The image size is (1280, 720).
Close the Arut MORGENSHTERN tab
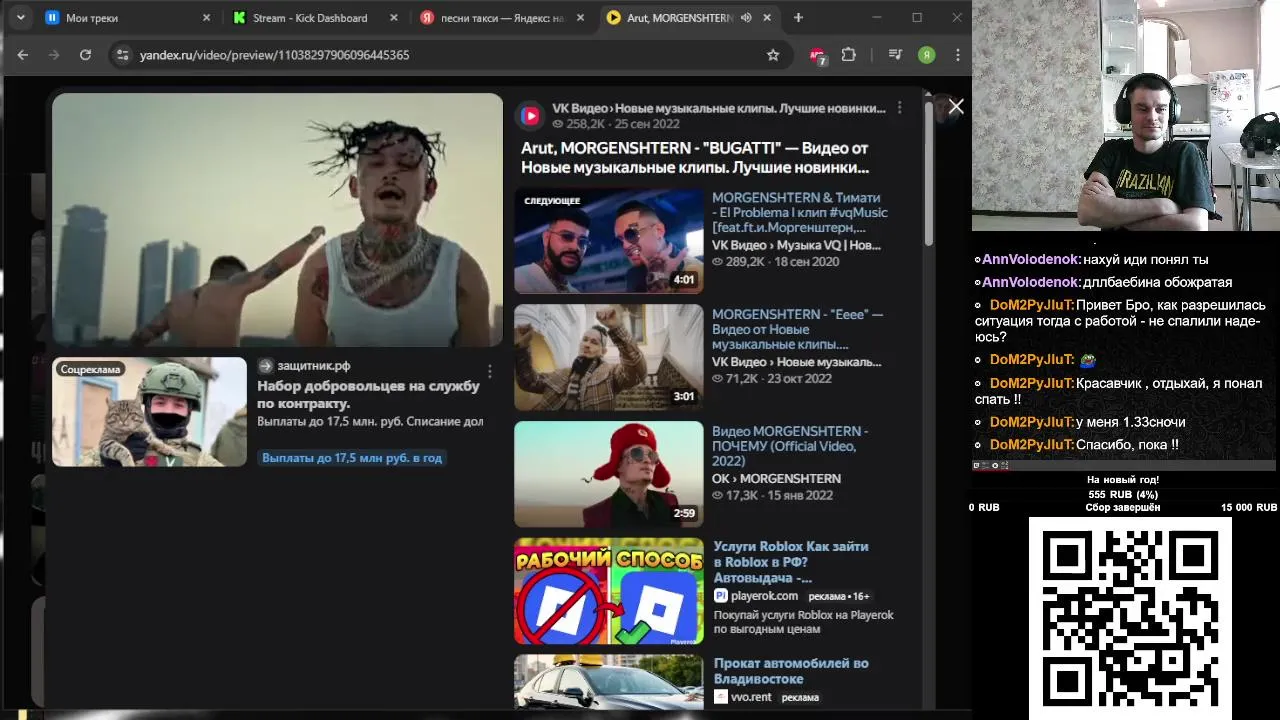click(x=767, y=18)
